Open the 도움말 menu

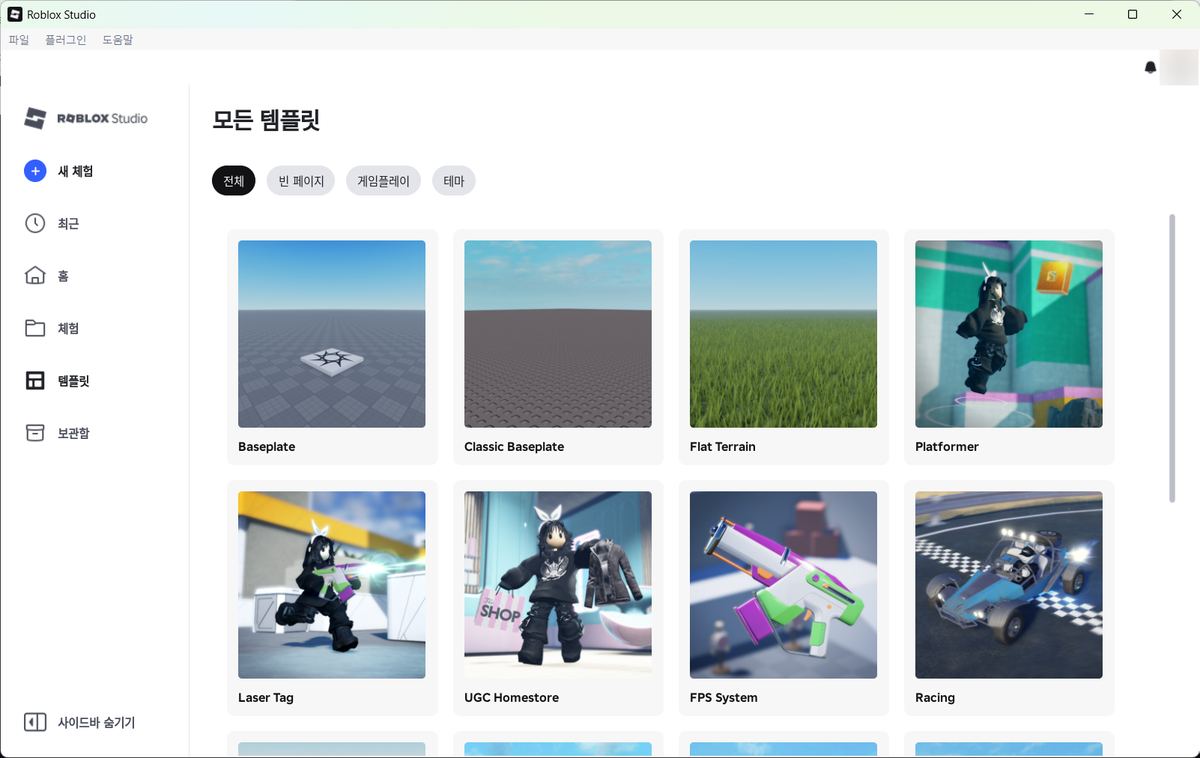pyautogui.click(x=117, y=40)
